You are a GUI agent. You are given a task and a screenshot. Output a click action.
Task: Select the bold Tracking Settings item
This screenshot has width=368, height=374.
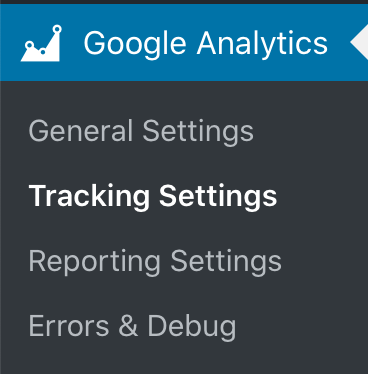coord(153,196)
